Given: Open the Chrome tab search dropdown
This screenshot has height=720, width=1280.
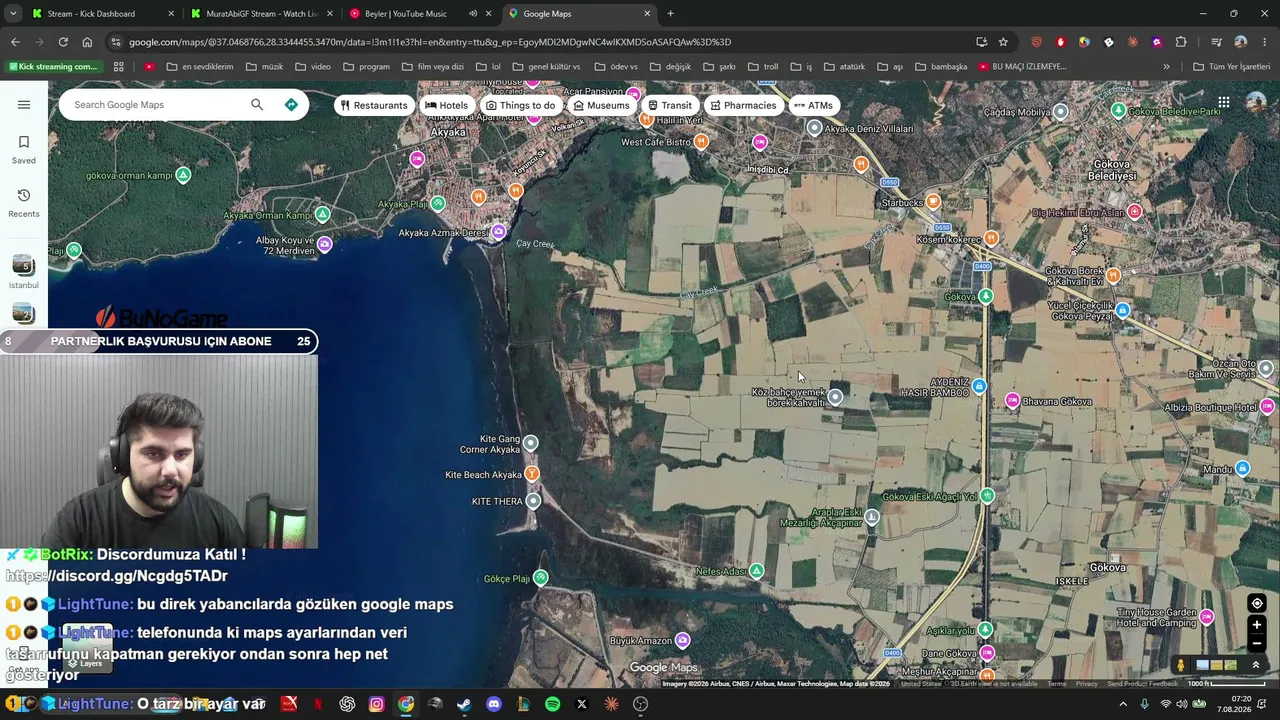Looking at the screenshot, I should click(x=13, y=14).
